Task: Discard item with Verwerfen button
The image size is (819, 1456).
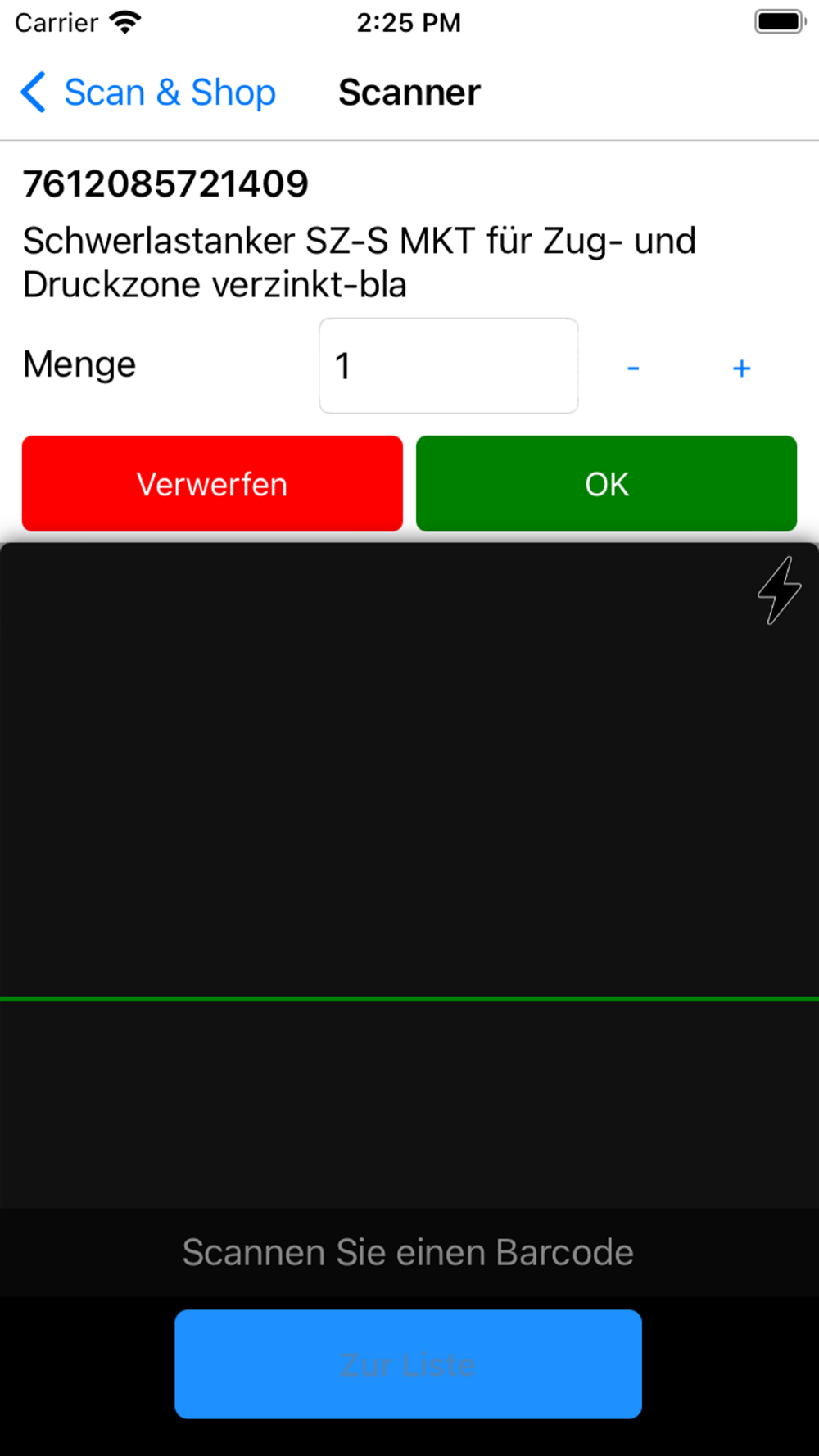Action: [x=212, y=483]
